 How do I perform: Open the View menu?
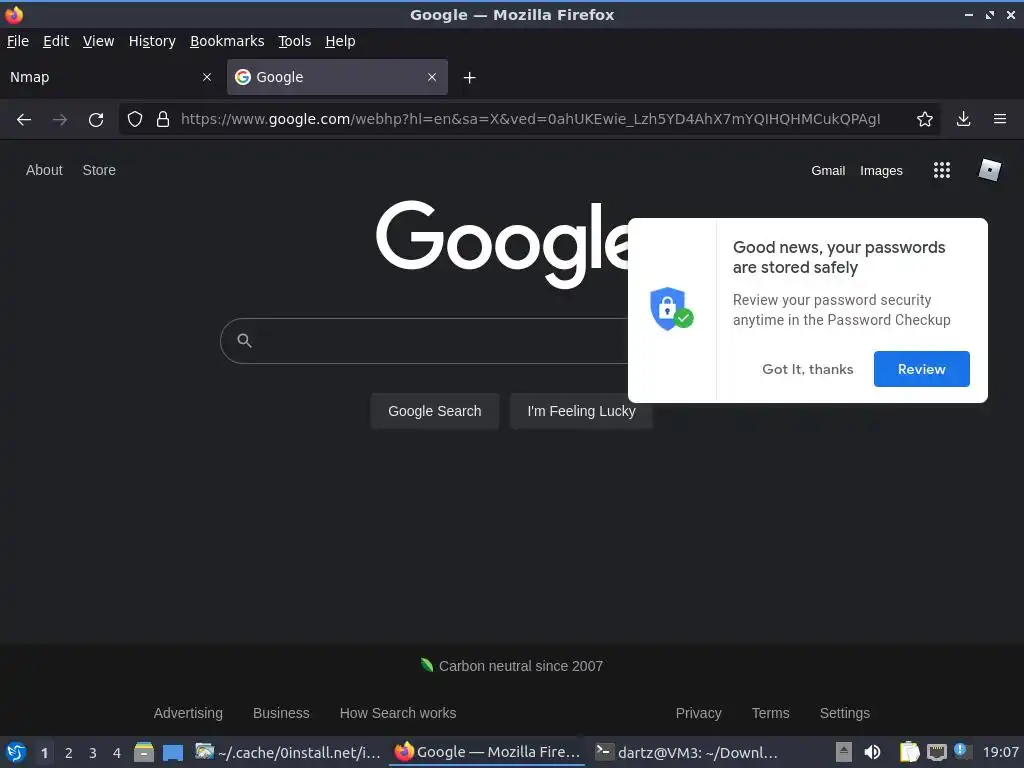(98, 41)
